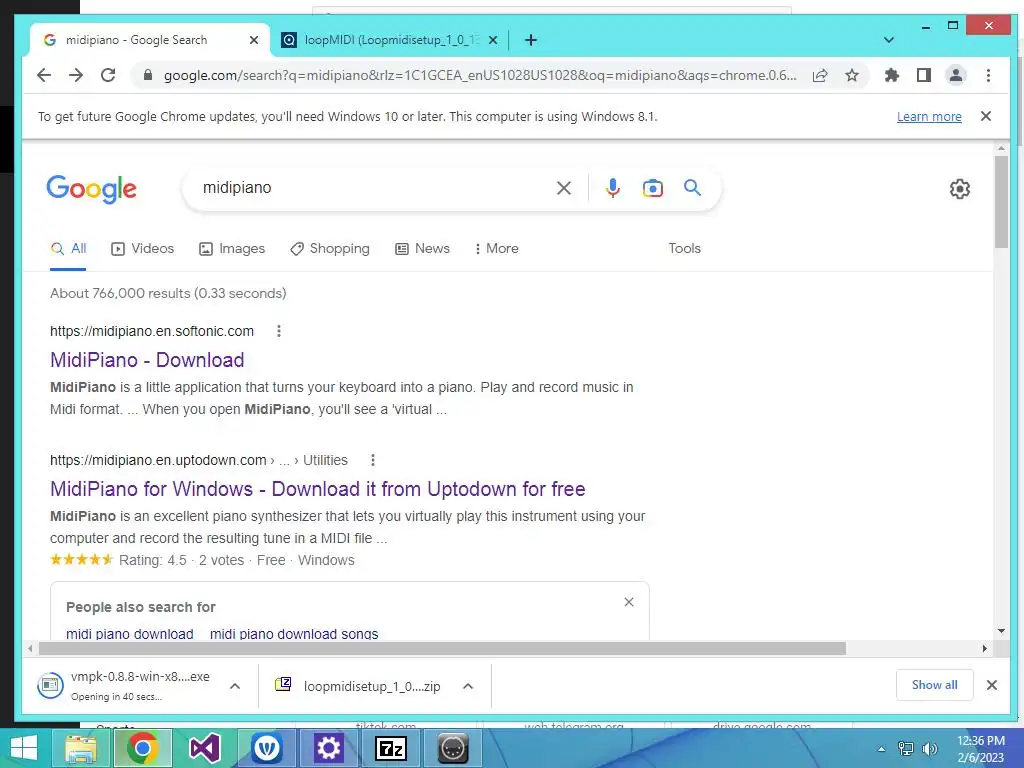Image resolution: width=1024 pixels, height=768 pixels.
Task: Toggle Chrome side panel
Action: click(x=923, y=75)
